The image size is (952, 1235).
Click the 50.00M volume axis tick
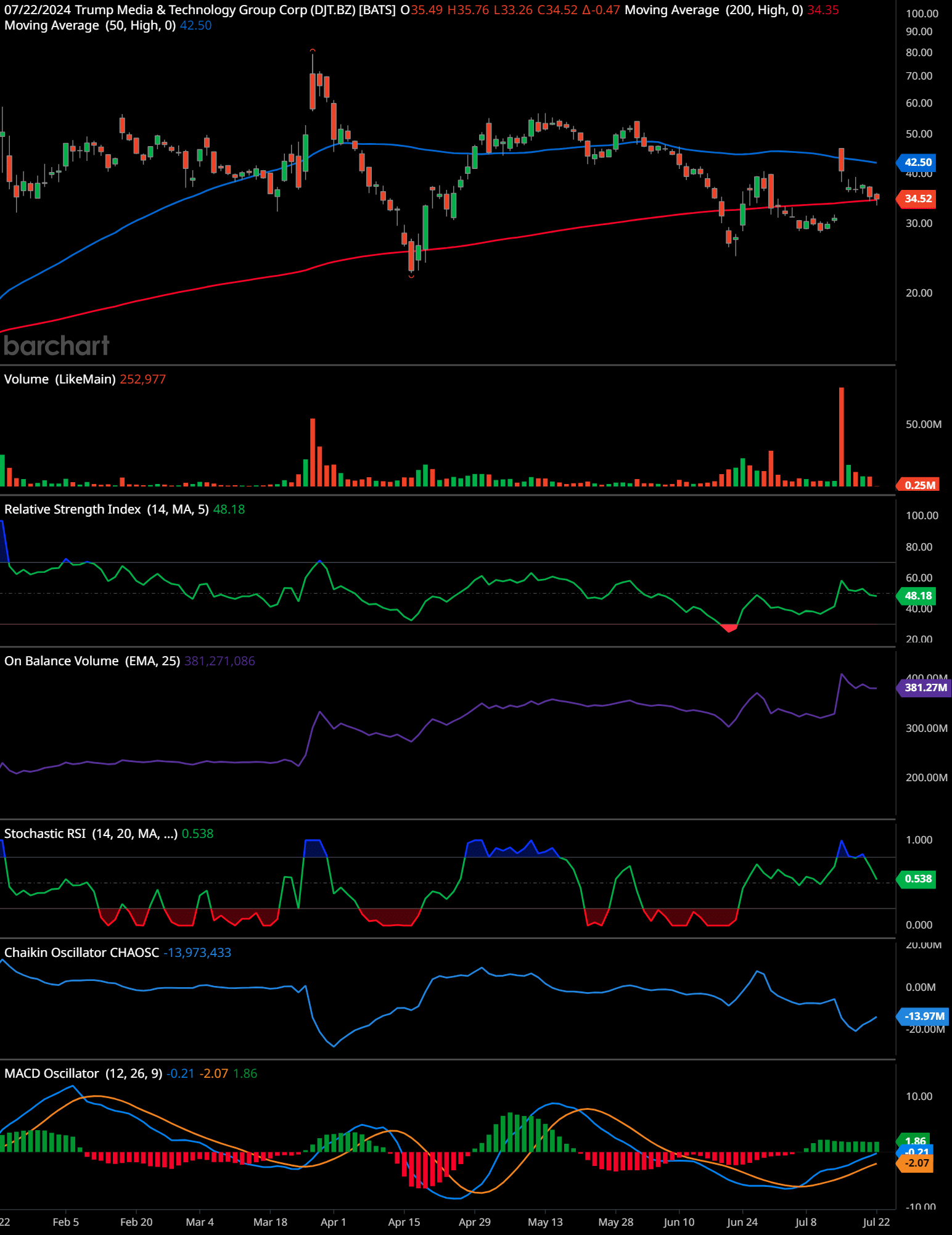pos(923,424)
